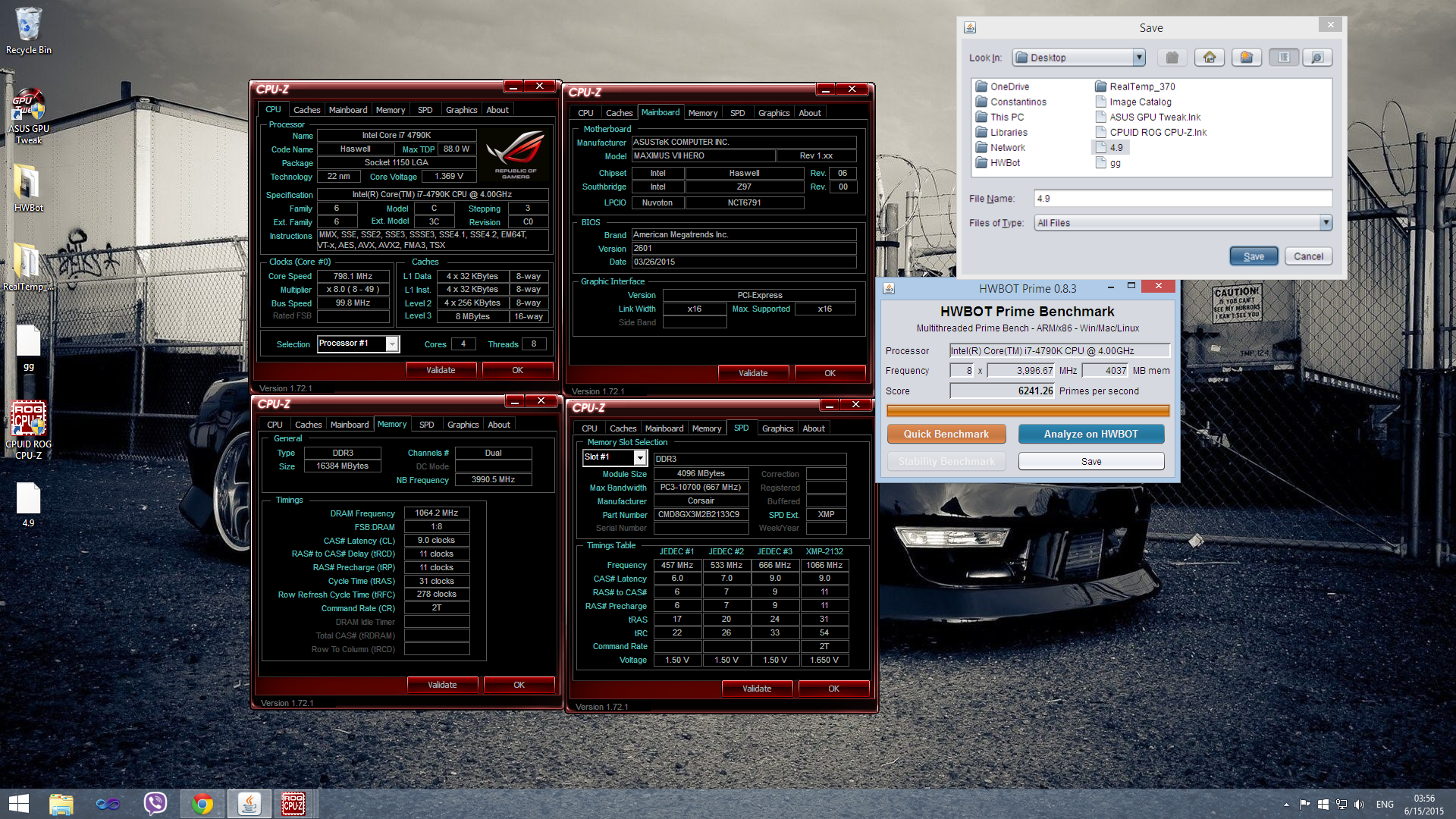The width and height of the screenshot is (1456, 819).
Task: Open Viber from the taskbar
Action: coord(155,804)
